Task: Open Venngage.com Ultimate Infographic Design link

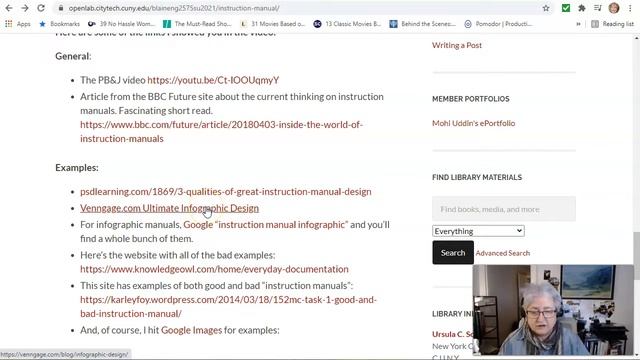Action: pyautogui.click(x=169, y=208)
